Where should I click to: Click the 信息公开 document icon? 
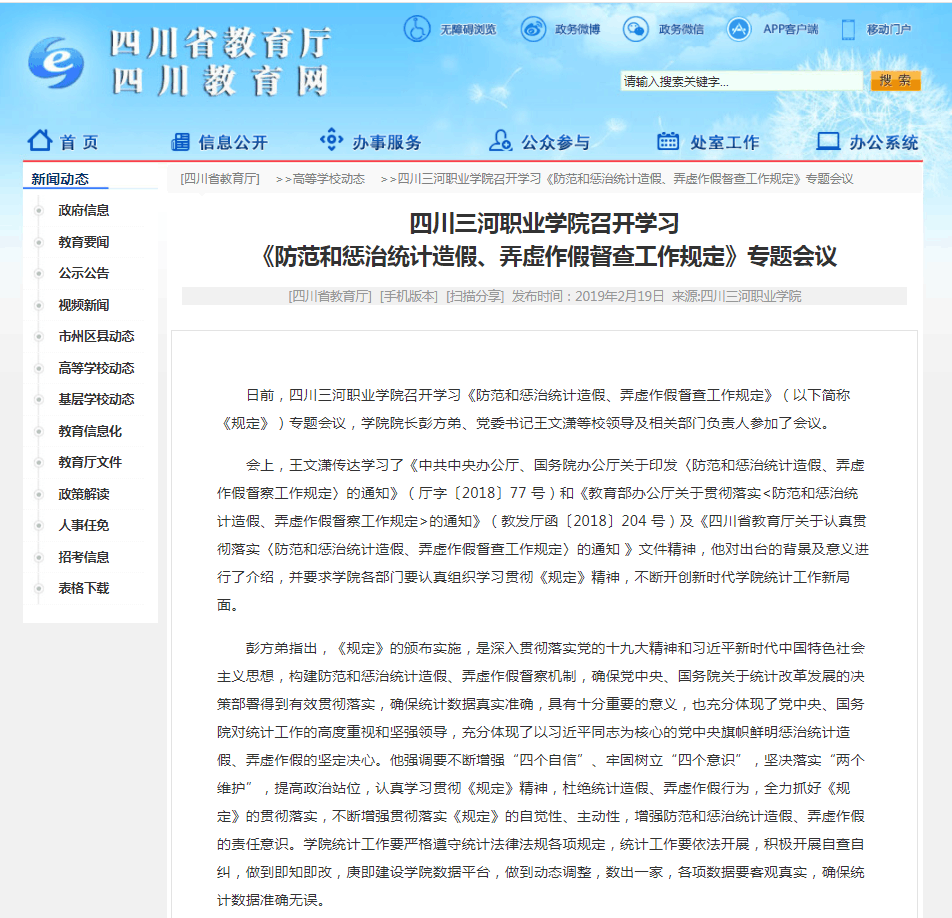coord(180,141)
